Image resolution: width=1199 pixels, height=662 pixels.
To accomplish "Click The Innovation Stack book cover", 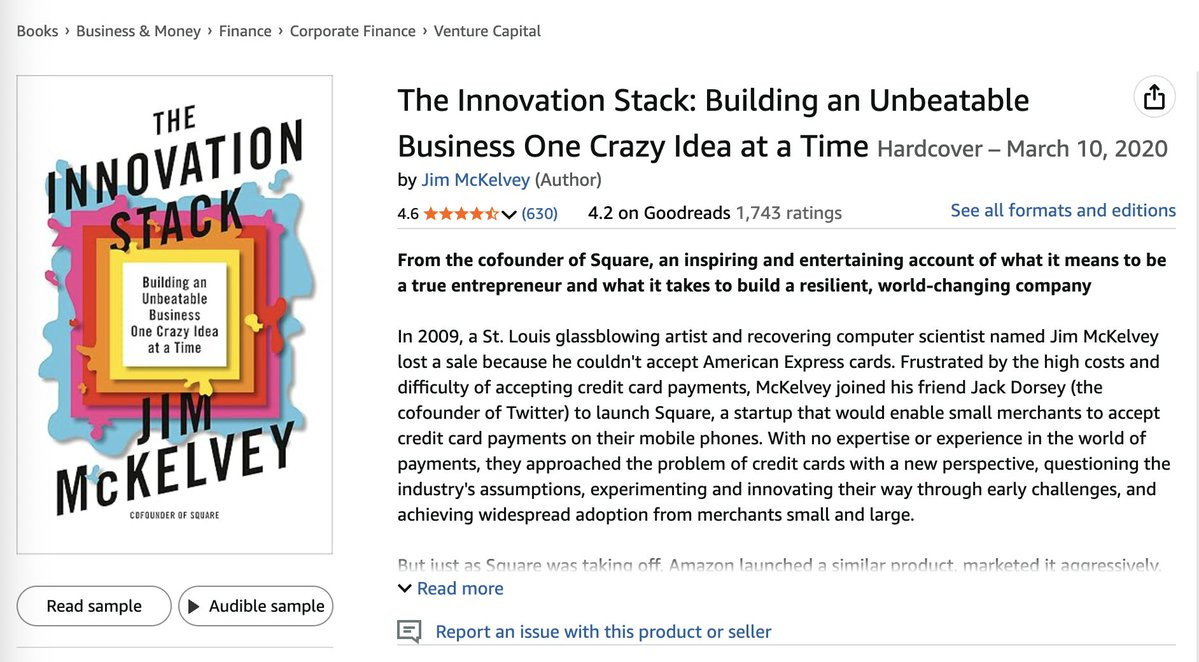I will tap(175, 314).
